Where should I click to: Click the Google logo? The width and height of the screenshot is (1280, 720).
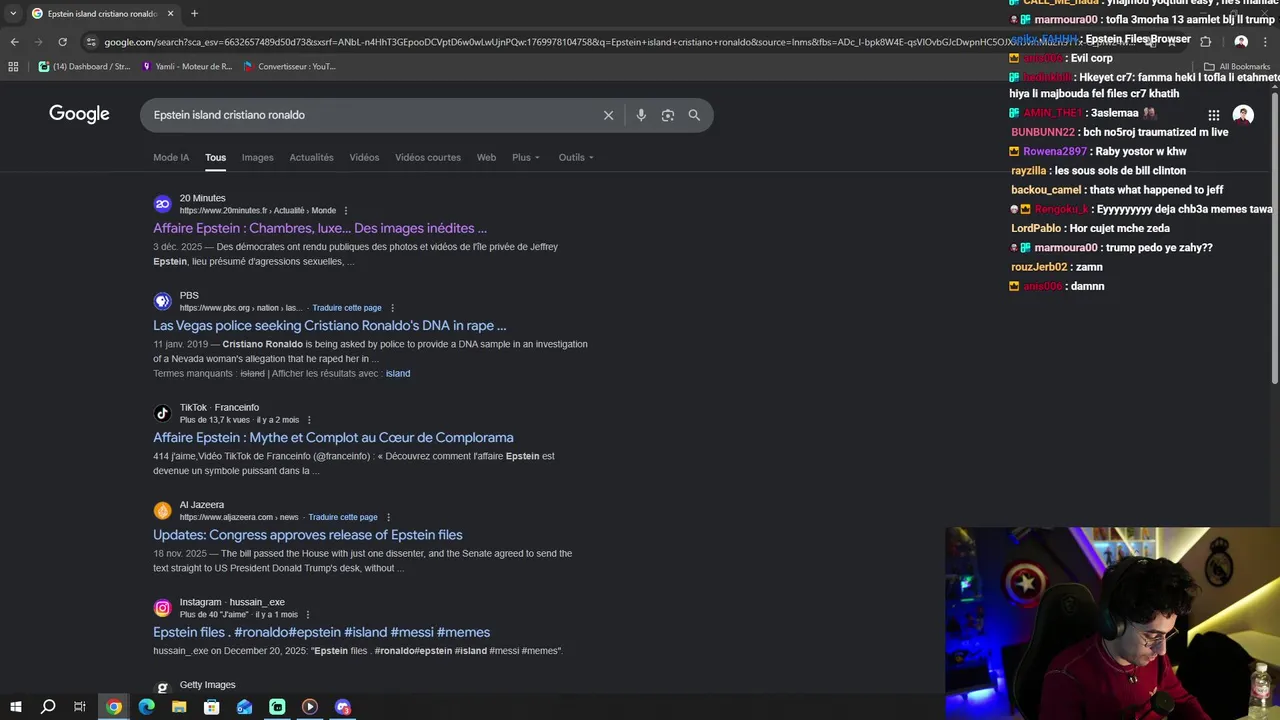pyautogui.click(x=79, y=114)
